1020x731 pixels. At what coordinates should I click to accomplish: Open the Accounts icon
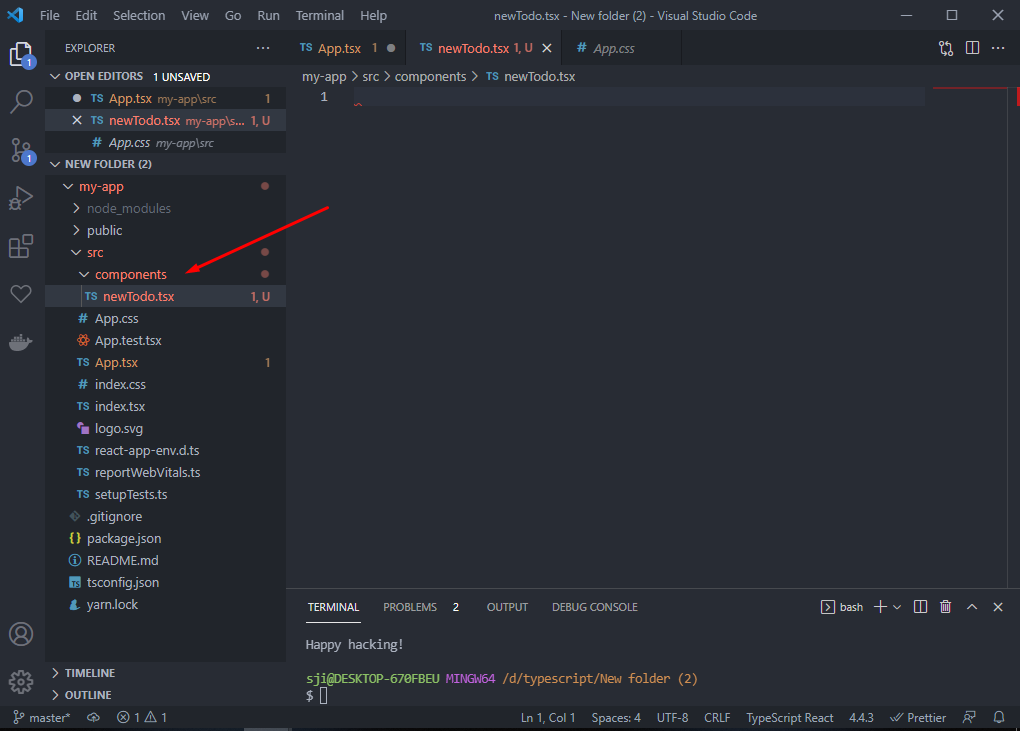[21, 634]
